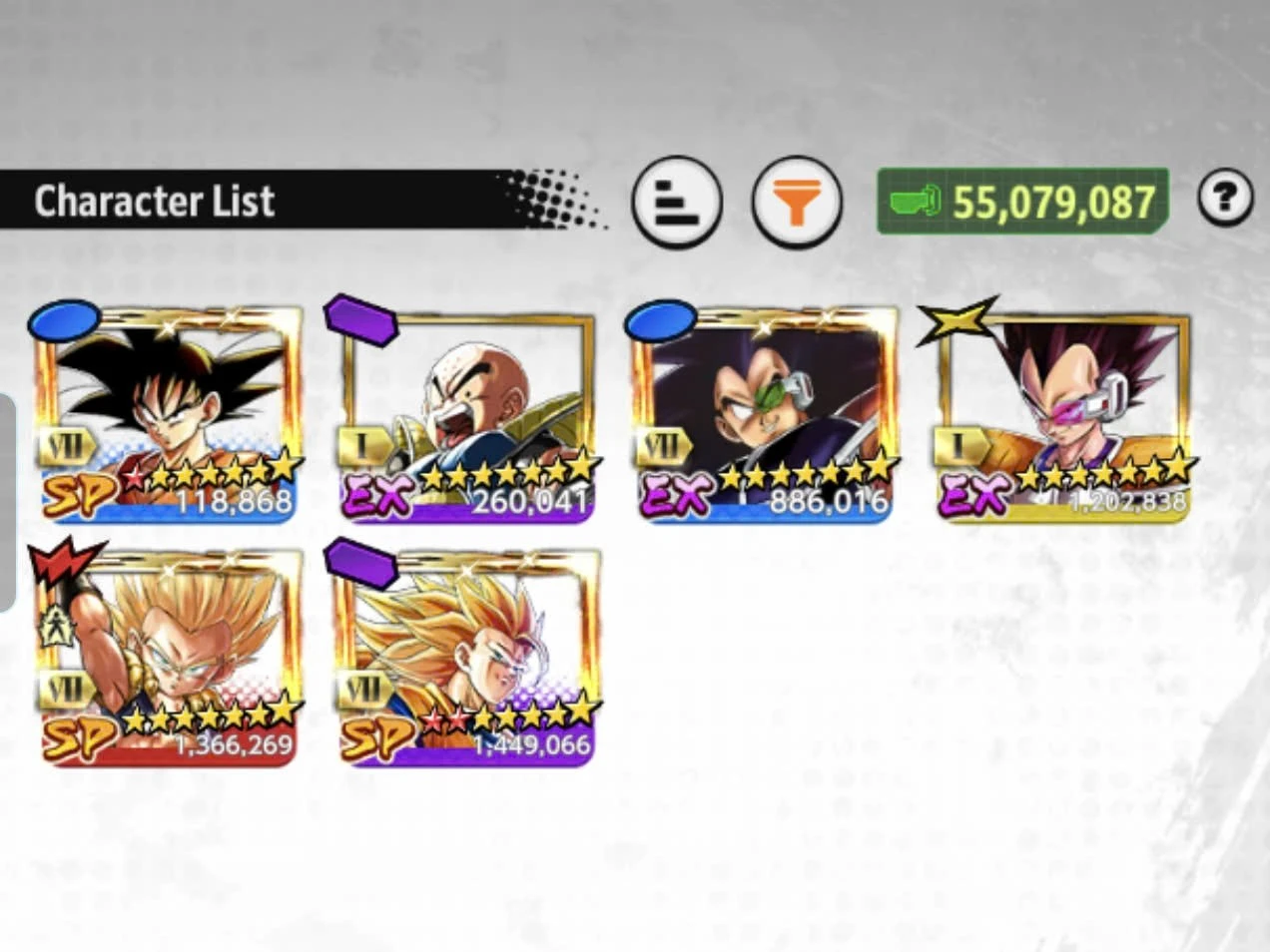The width and height of the screenshot is (1270, 952).
Task: Tap the red burst badge on Gotenks card
Action: [66, 564]
